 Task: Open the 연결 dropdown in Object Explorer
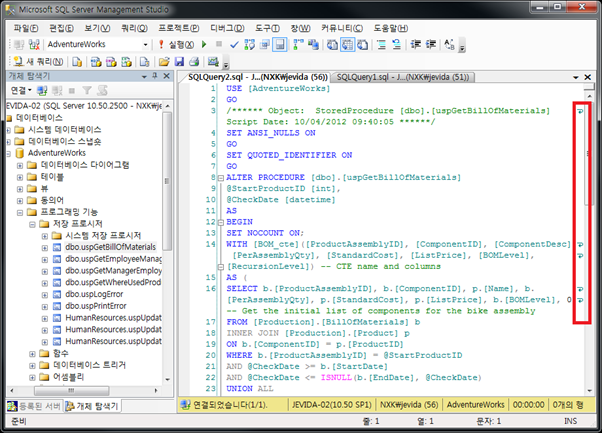[21, 91]
